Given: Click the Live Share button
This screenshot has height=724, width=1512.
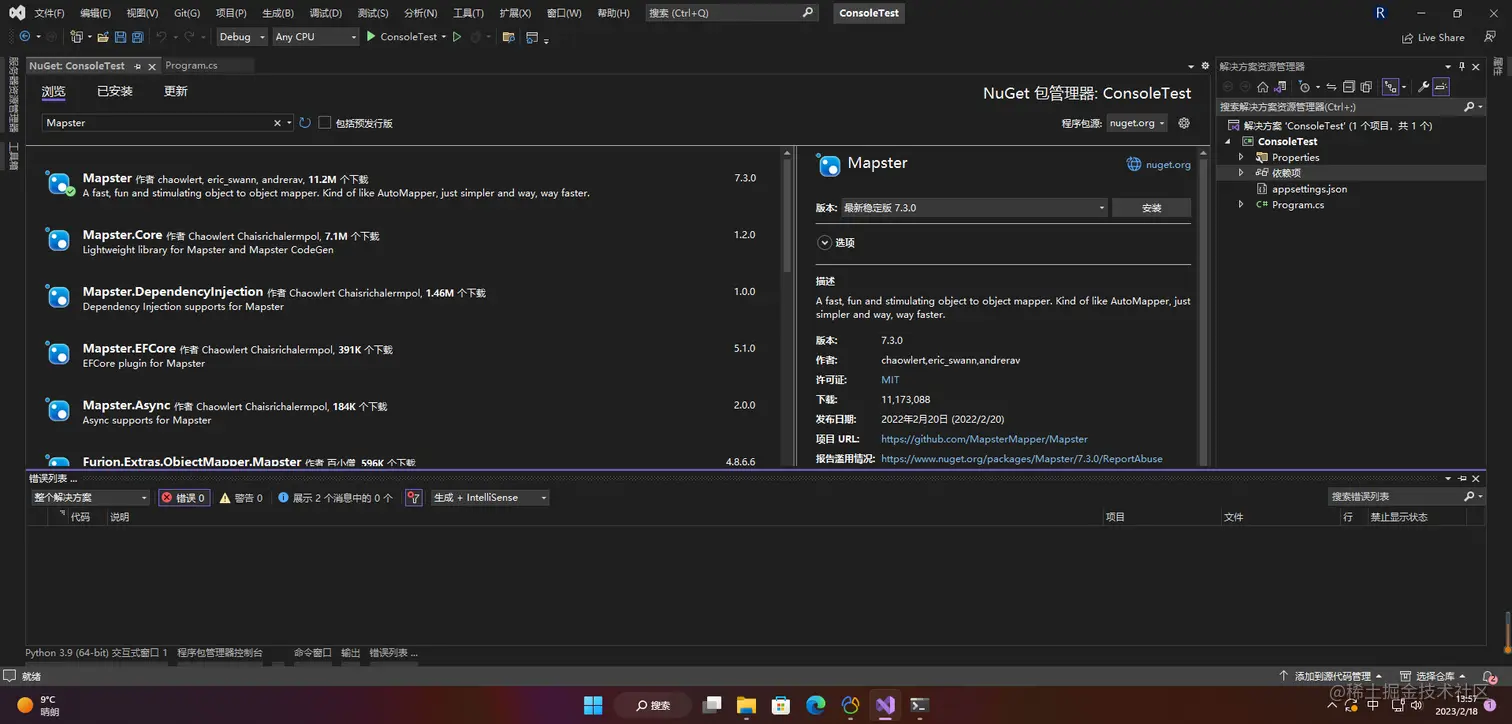Looking at the screenshot, I should click(x=1433, y=38).
